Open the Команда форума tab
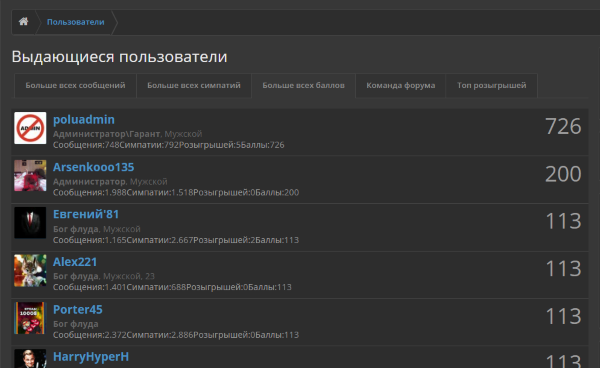The image size is (600, 368). tap(401, 85)
